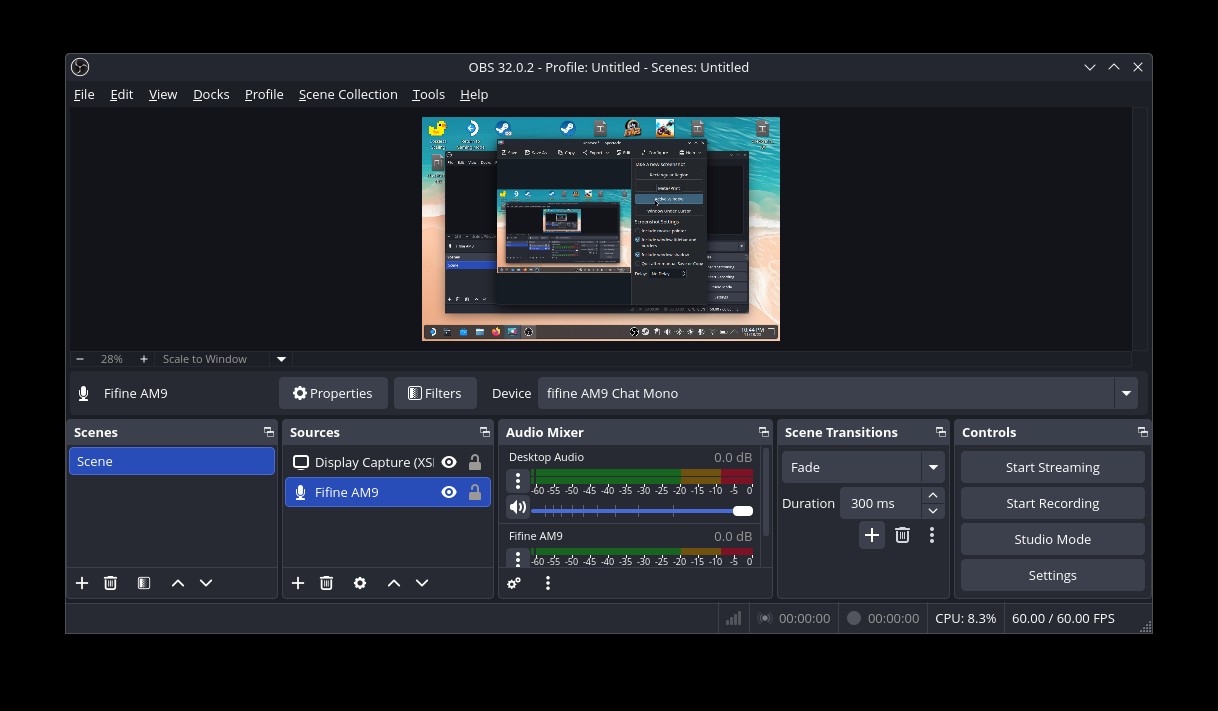Increase transition duration with up arrow
The height and width of the screenshot is (711, 1218).
[933, 495]
